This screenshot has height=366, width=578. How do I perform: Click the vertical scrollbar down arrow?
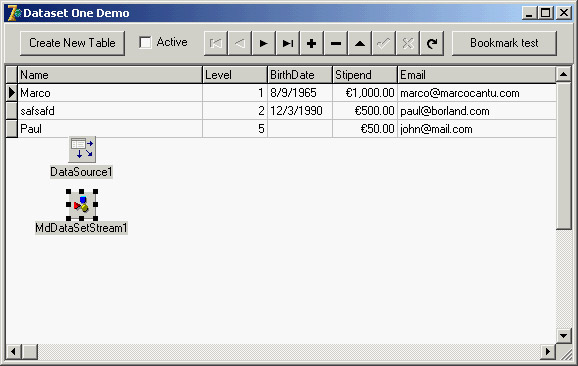coord(564,335)
